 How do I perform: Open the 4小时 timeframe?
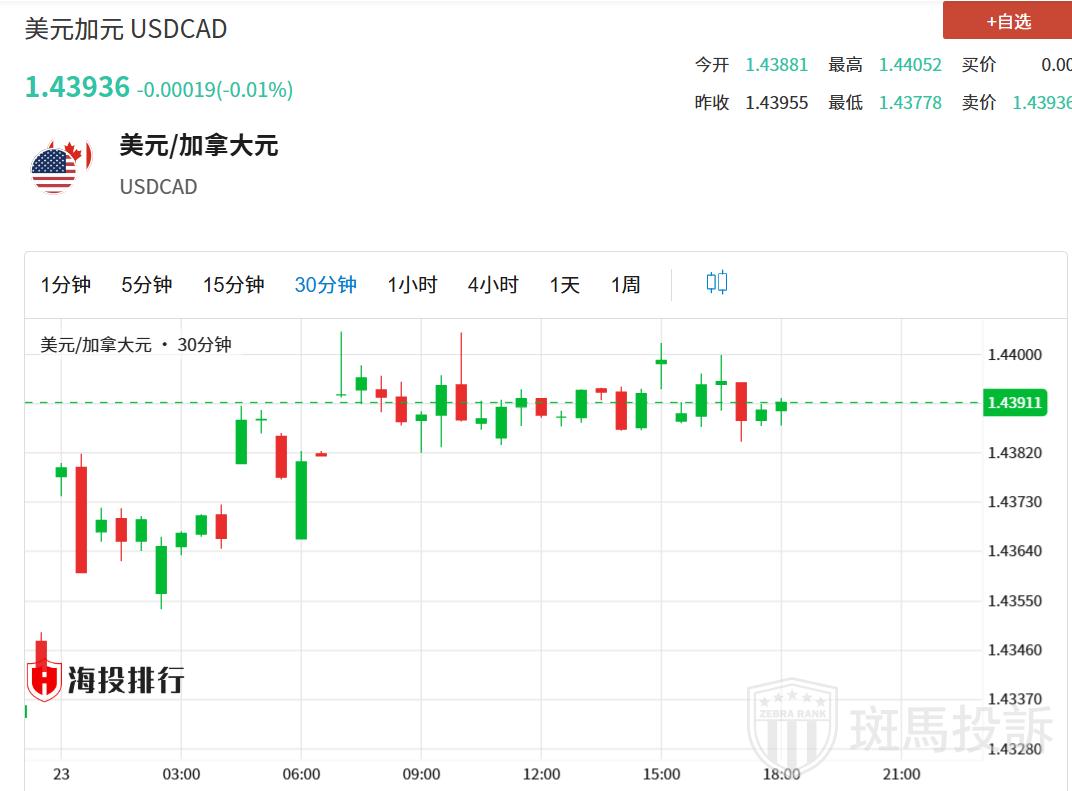[x=493, y=285]
